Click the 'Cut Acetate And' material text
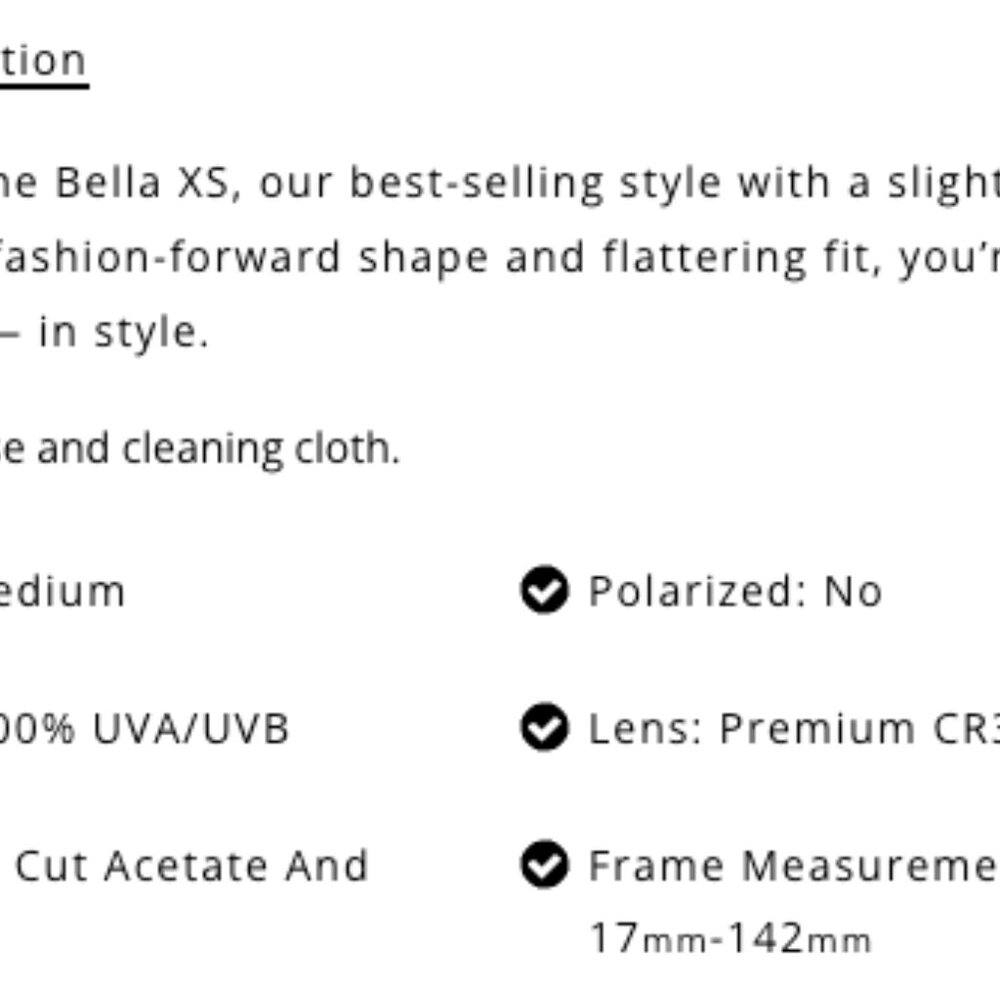Screen dimensions: 1000x1000 (x=192, y=865)
